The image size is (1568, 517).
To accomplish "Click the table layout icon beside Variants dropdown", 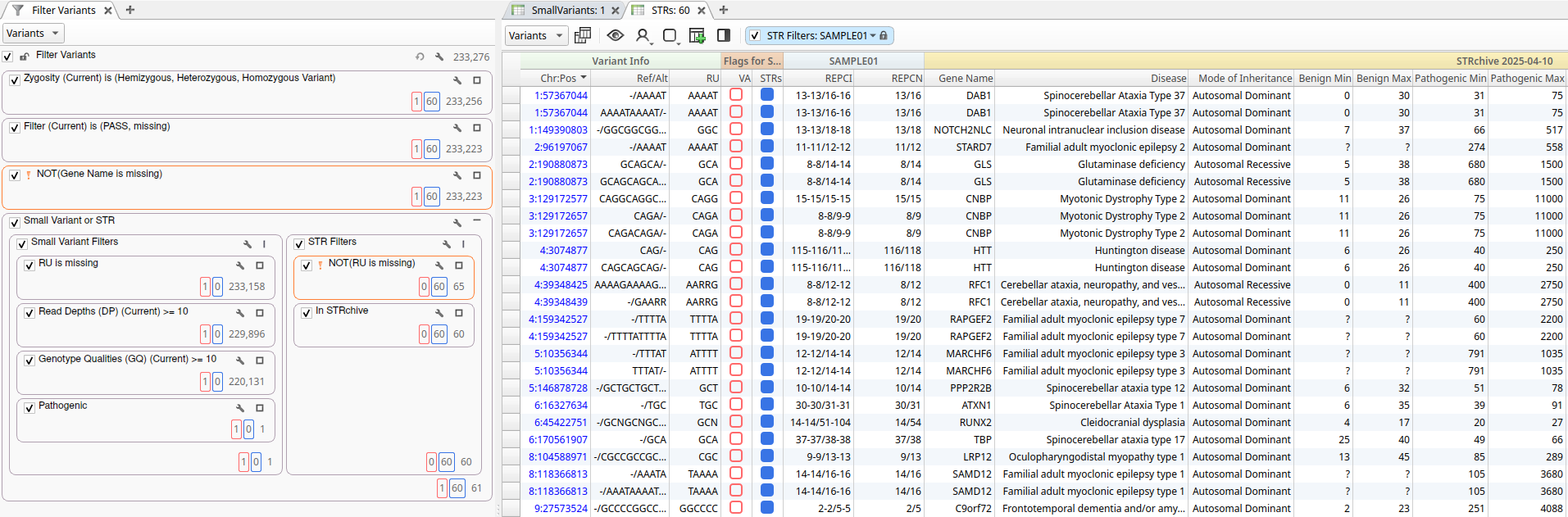I will tap(583, 35).
